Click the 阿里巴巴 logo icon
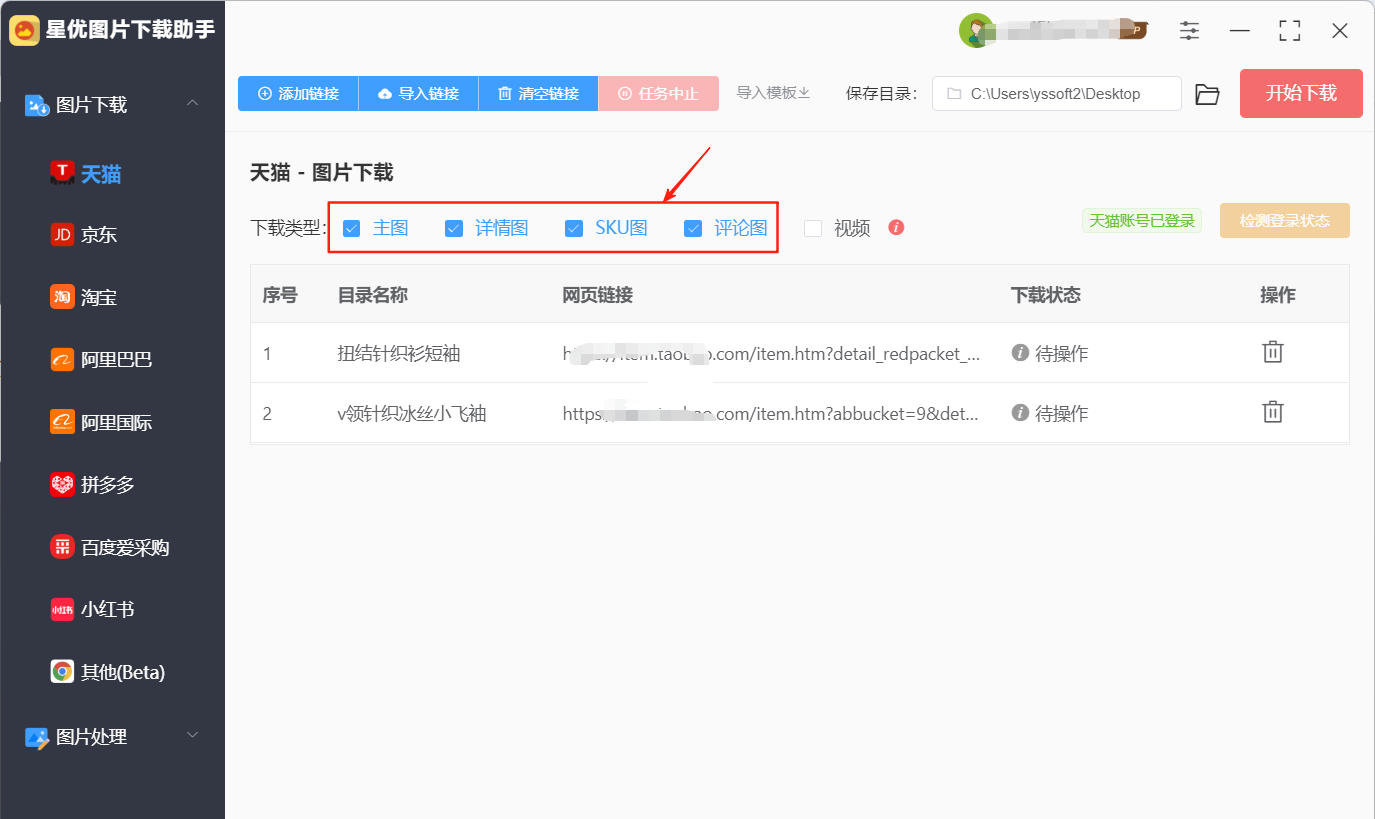Viewport: 1375px width, 819px height. click(62, 360)
